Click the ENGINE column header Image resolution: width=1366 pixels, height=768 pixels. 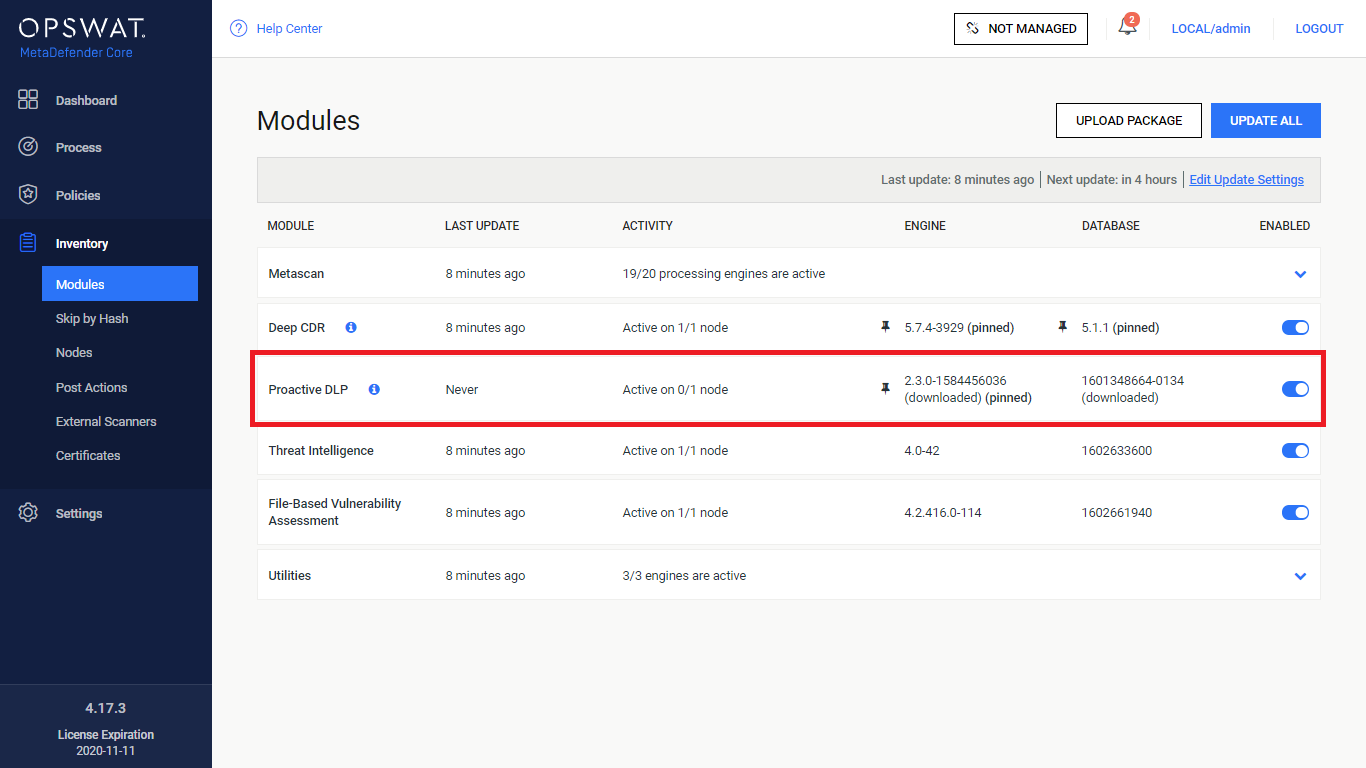tap(925, 226)
